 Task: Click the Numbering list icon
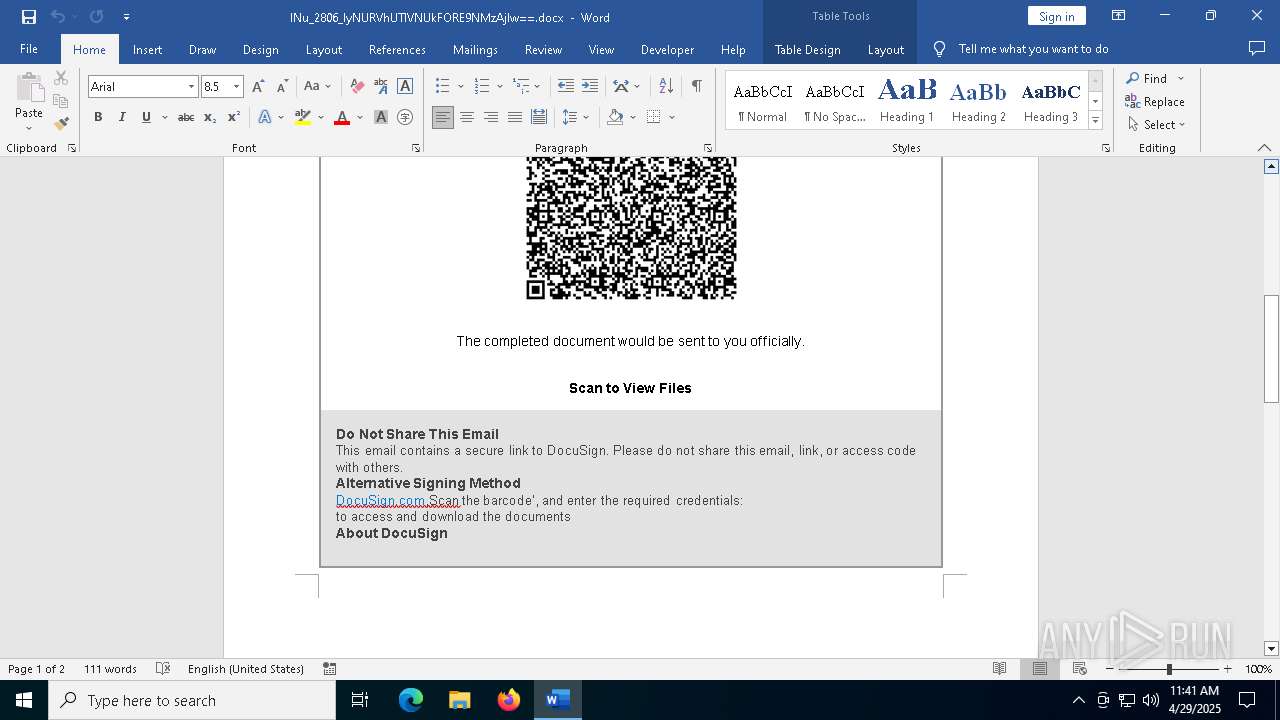482,87
